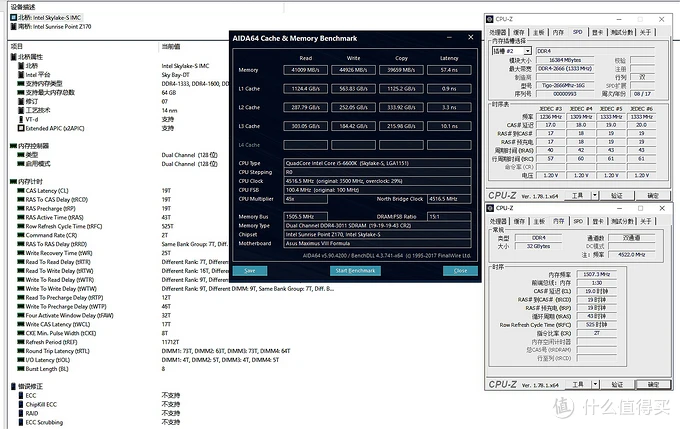Image resolution: width=680 pixels, height=429 pixels.
Task: Click Memory Read value 41009 MB/s
Action: pos(305,70)
